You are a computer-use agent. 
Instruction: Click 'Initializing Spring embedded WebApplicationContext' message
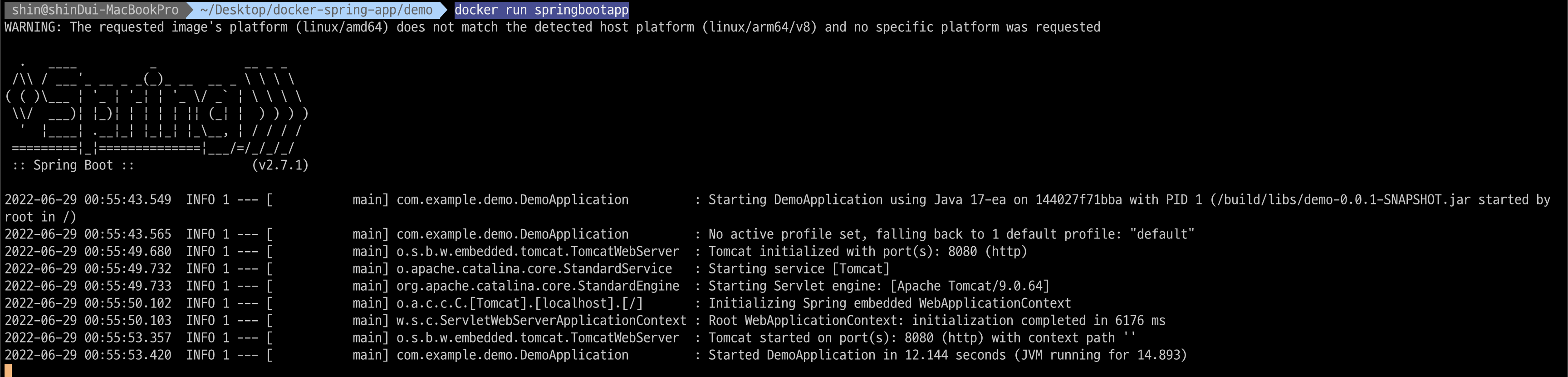[x=889, y=303]
